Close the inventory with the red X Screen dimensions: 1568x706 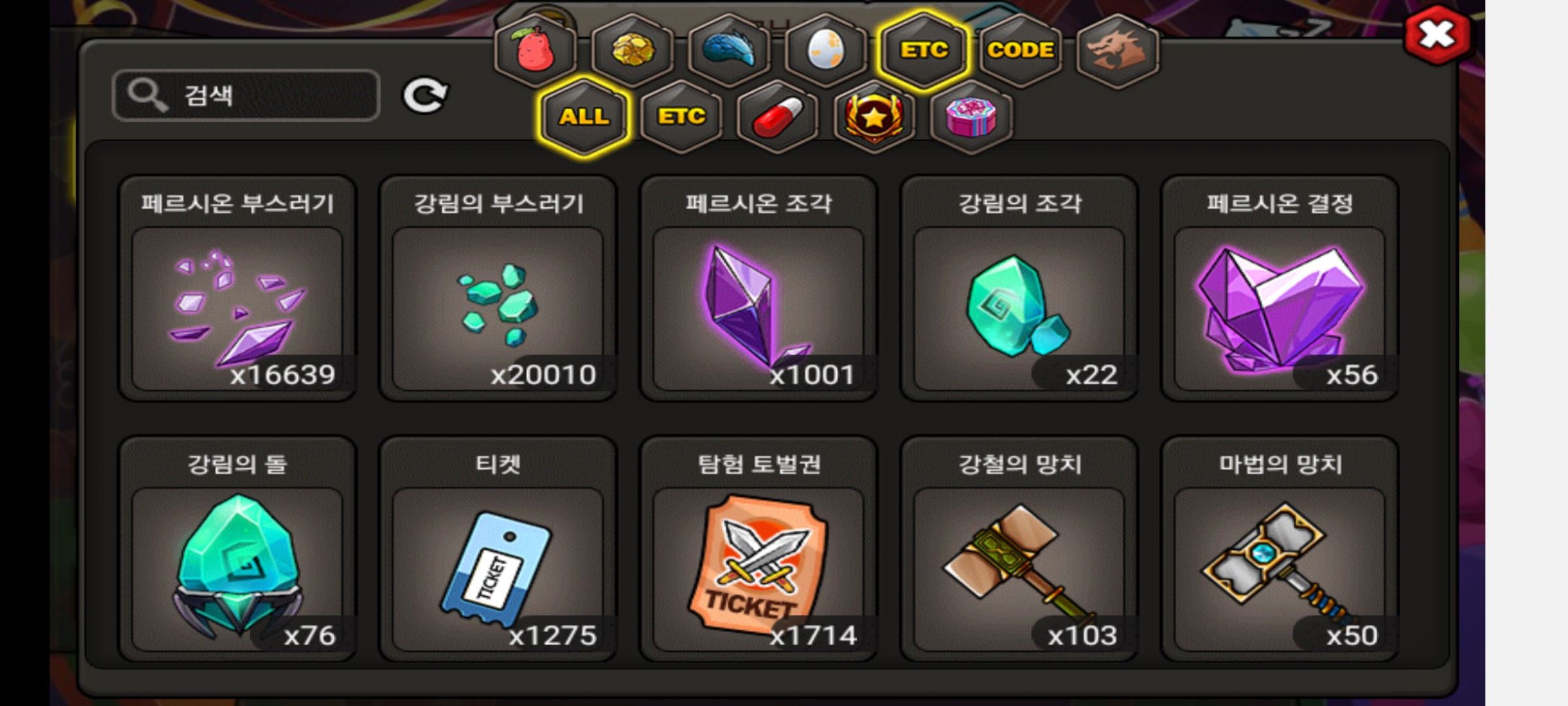pyautogui.click(x=1437, y=34)
